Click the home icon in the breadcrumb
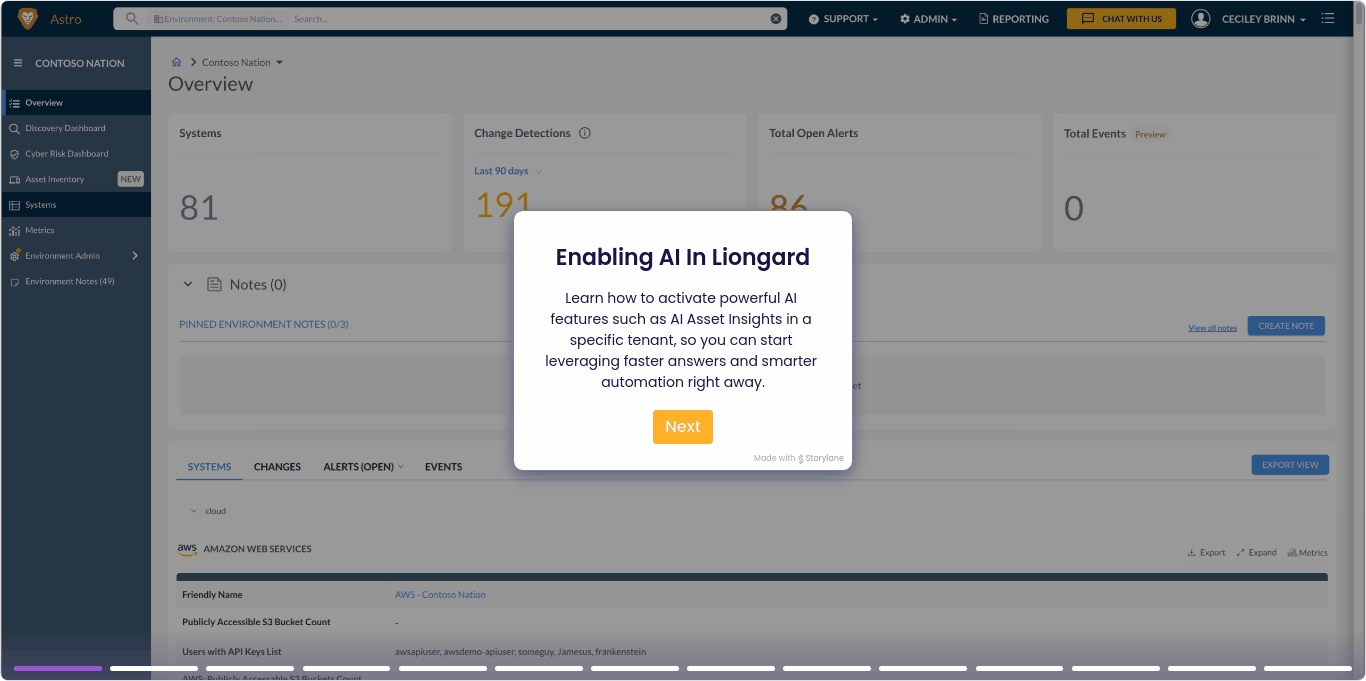Screen dimensions: 1366x681 (177, 62)
